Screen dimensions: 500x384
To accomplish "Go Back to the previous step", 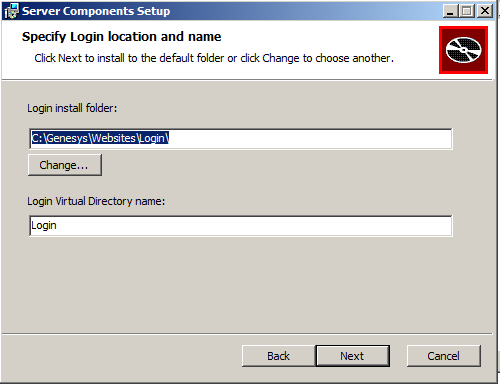I will pyautogui.click(x=278, y=356).
